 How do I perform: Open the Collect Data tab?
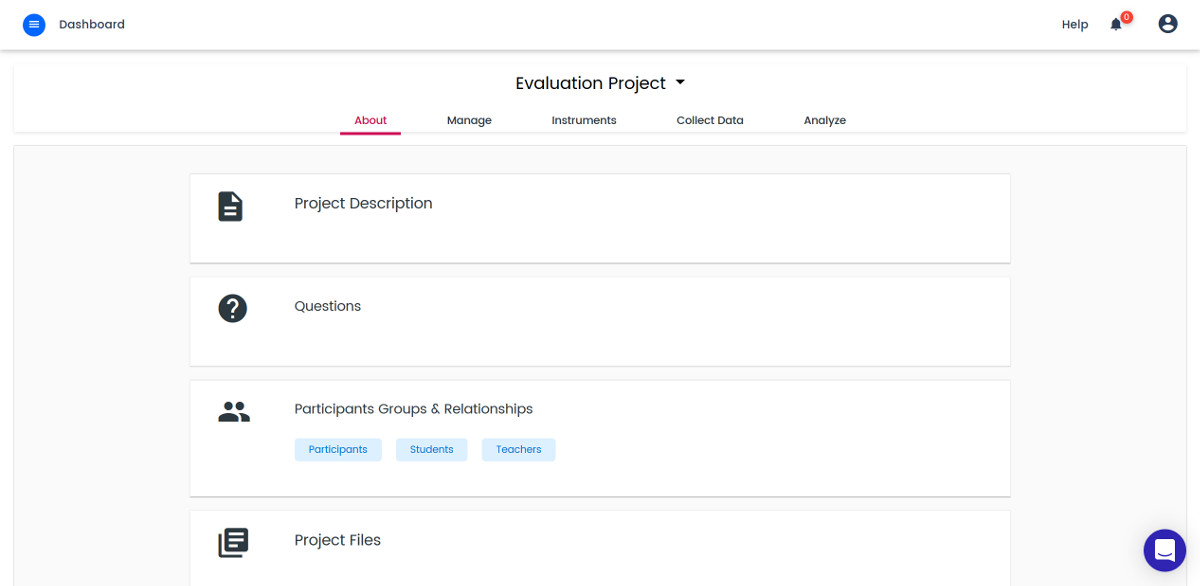710,120
